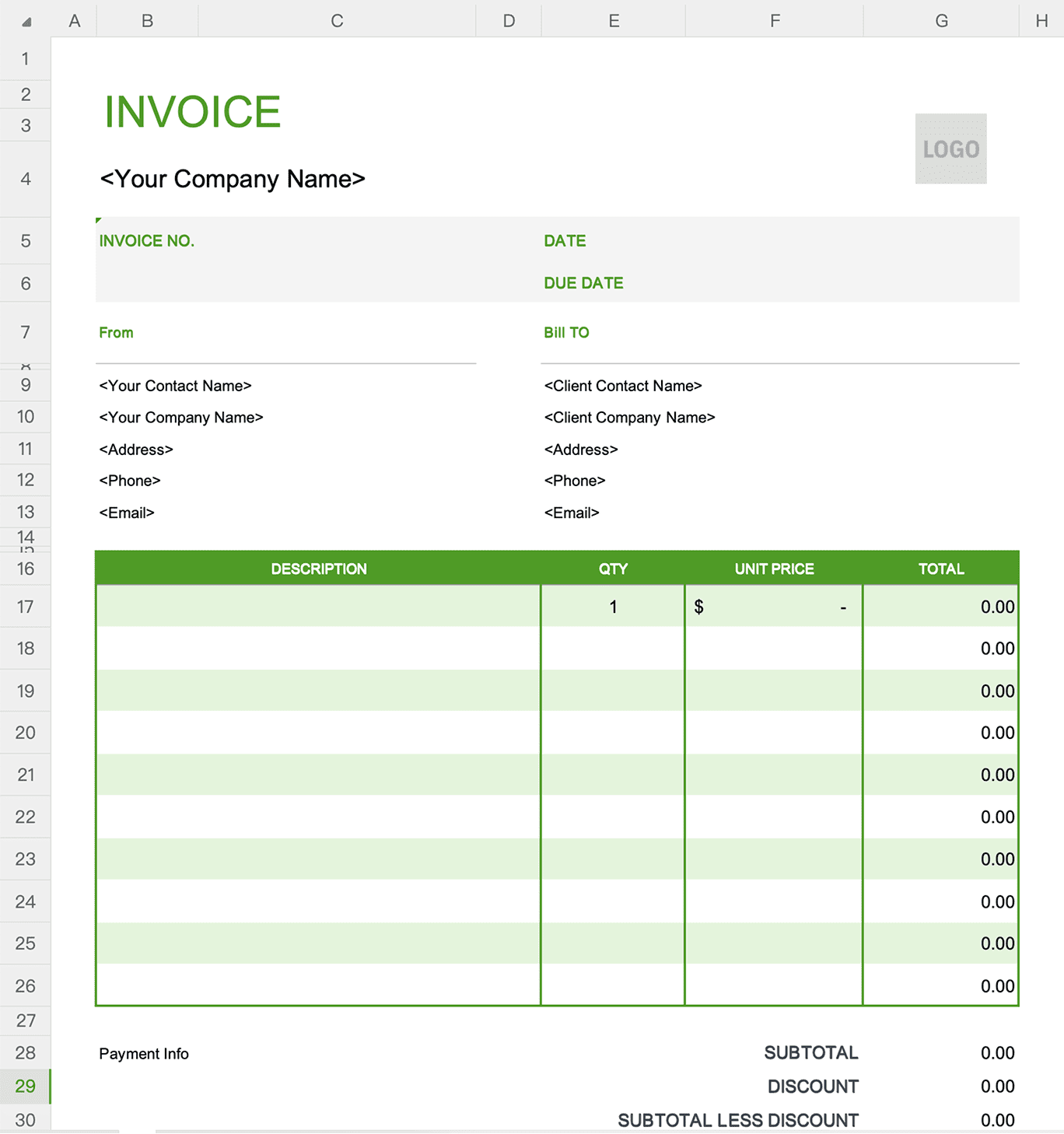Select the client <Phone> cell under Bill TO
1064x1134 pixels.
tap(575, 481)
